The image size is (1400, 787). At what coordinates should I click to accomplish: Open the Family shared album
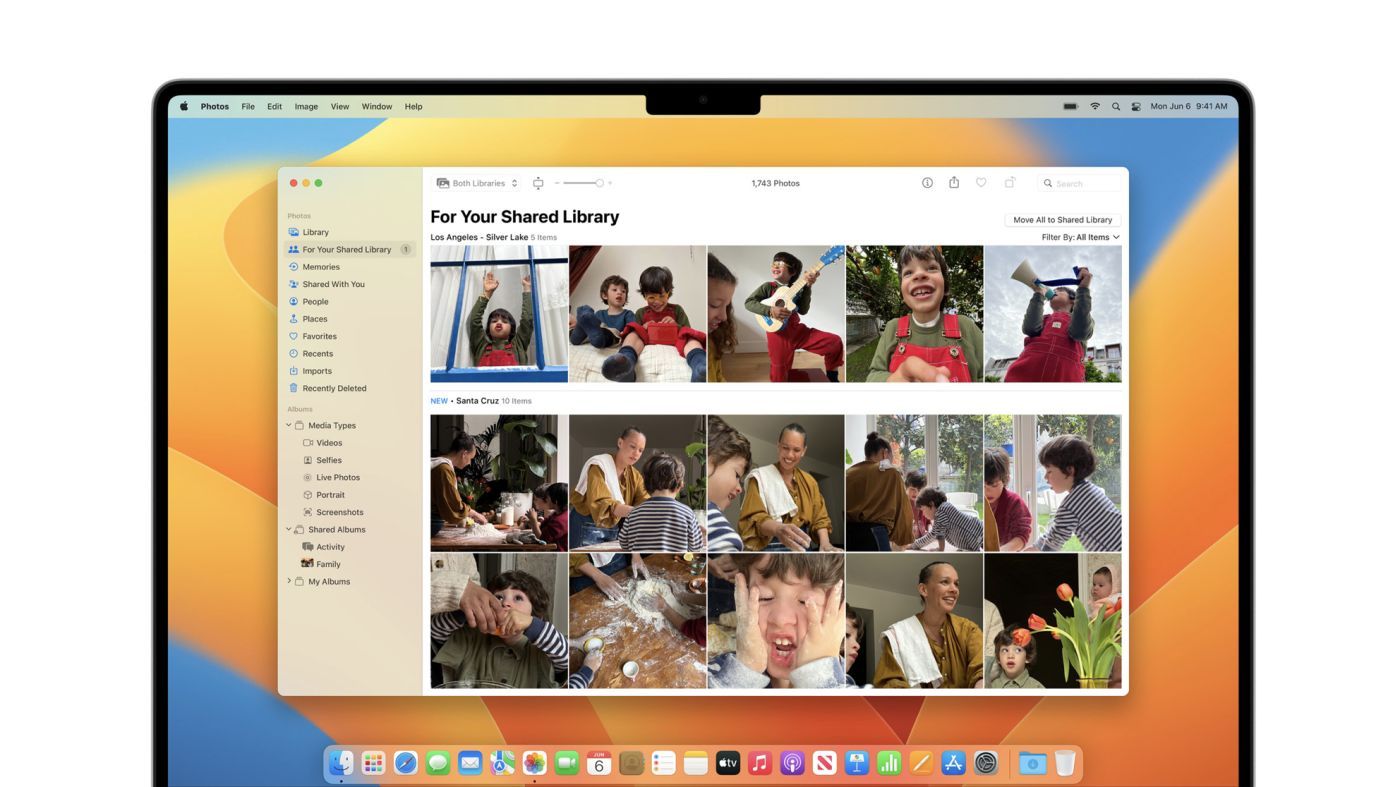350,564
